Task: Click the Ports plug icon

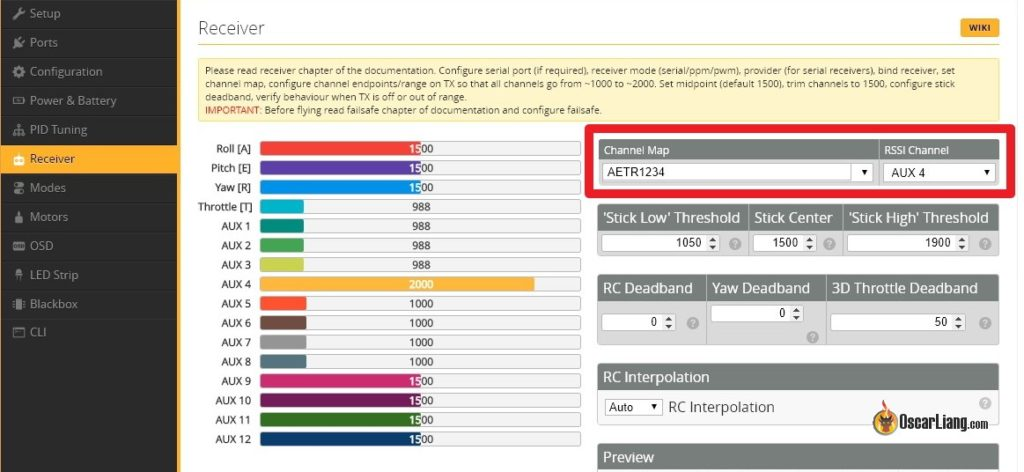Action: pyautogui.click(x=18, y=42)
